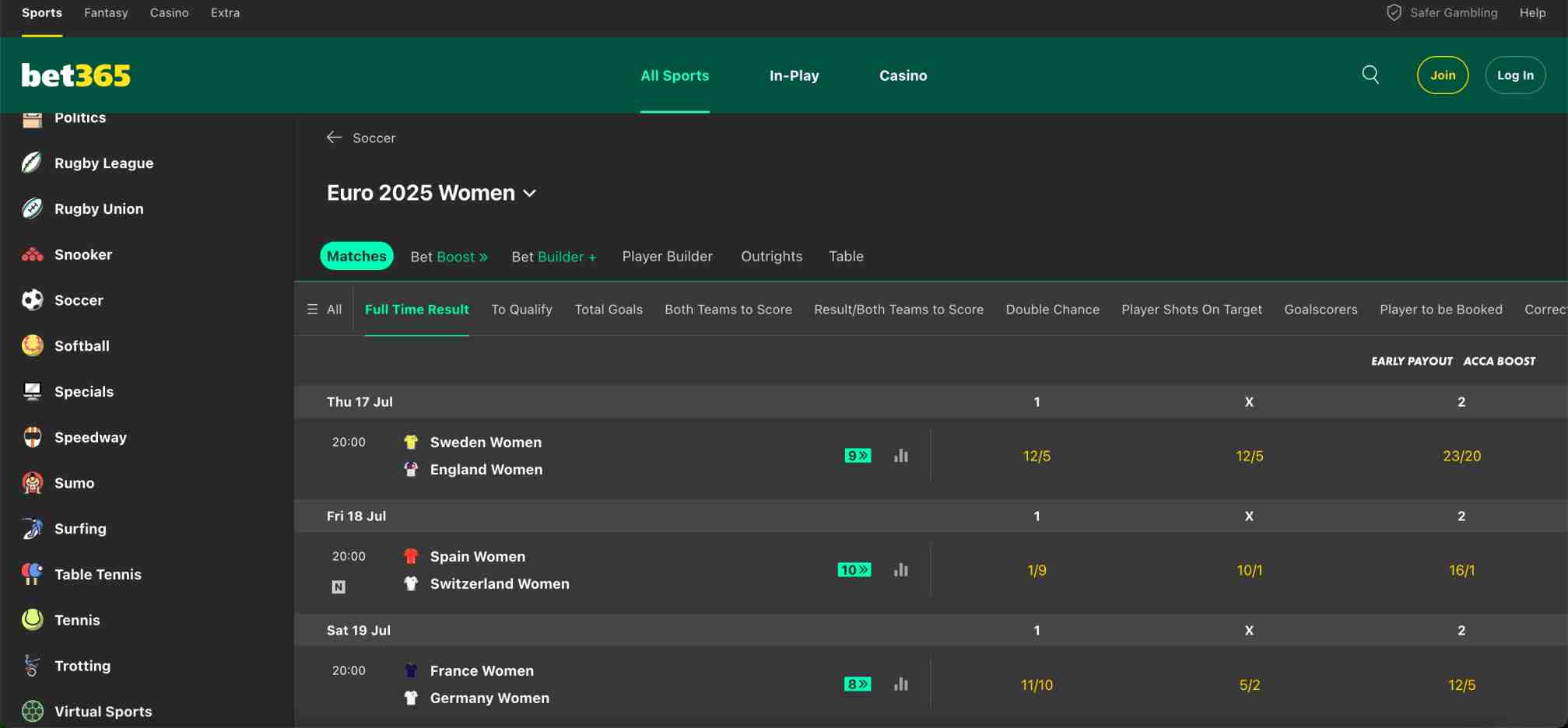Click the Speedway helmet icon
Viewport: 1568px width, 728px height.
[x=32, y=437]
